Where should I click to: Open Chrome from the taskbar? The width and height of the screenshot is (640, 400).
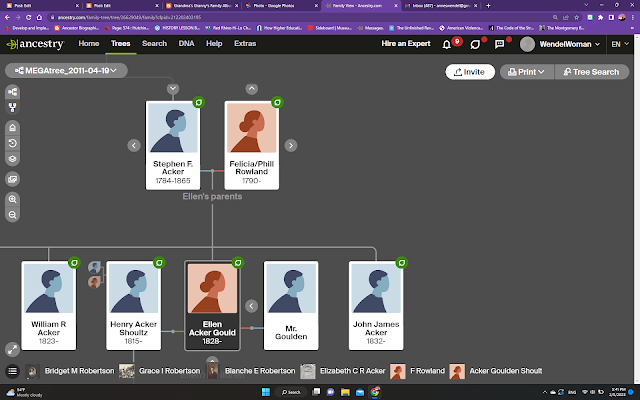pyautogui.click(x=375, y=392)
